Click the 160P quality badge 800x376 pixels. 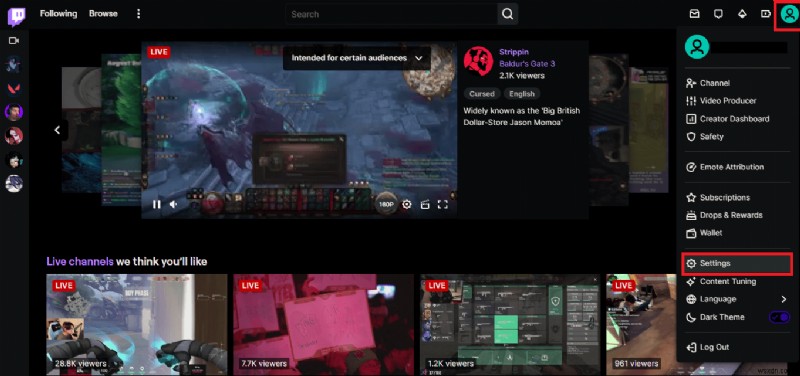pos(386,204)
